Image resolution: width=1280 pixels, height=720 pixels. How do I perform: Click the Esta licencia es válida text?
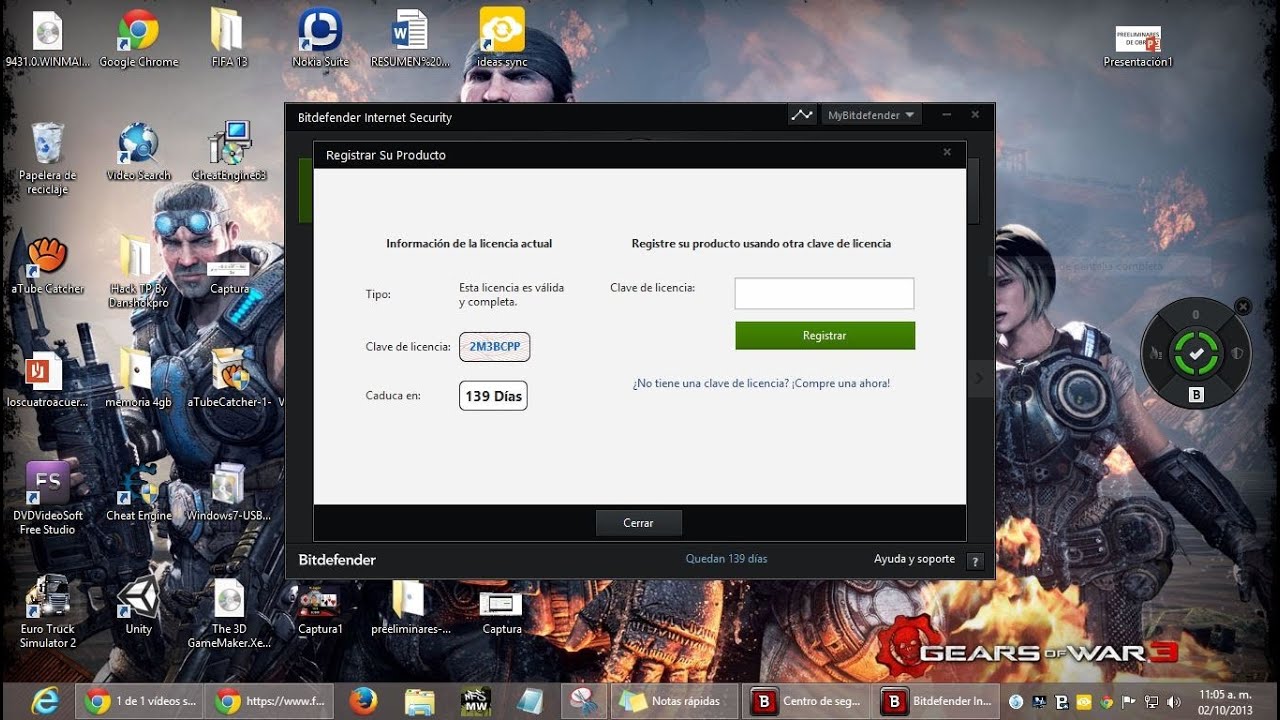pos(511,294)
